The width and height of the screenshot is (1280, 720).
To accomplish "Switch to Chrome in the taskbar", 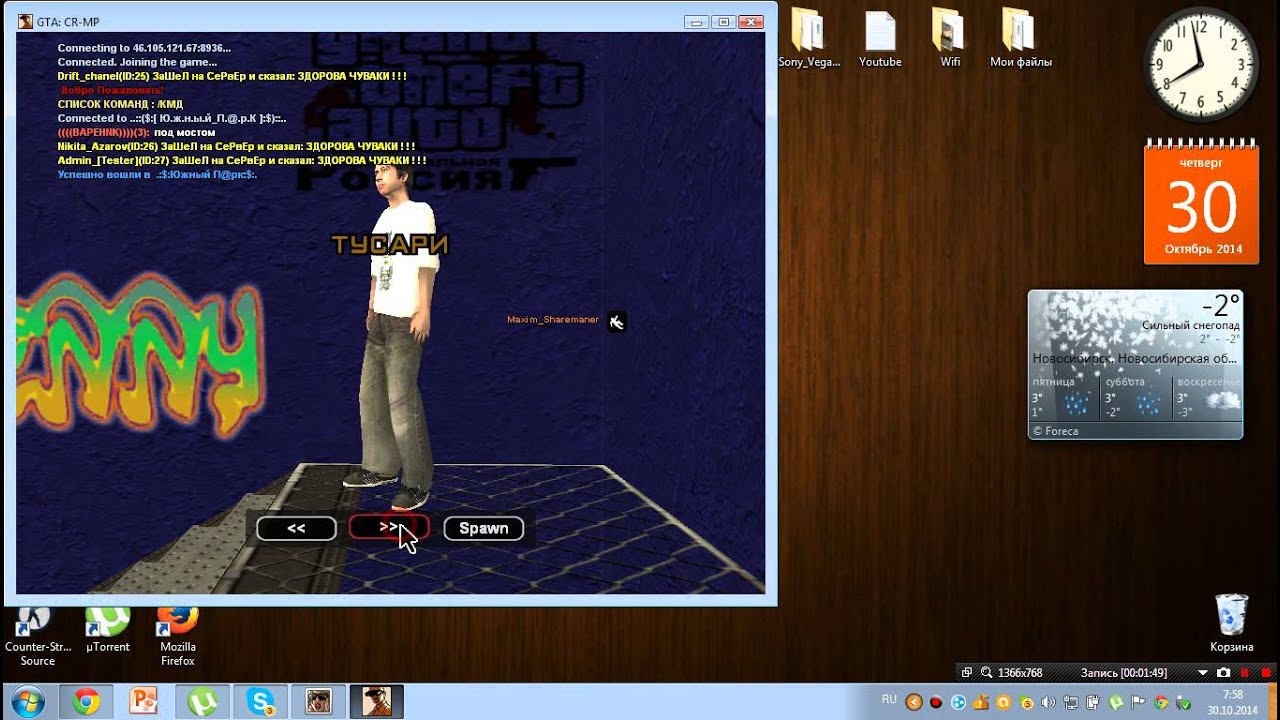I will 85,703.
